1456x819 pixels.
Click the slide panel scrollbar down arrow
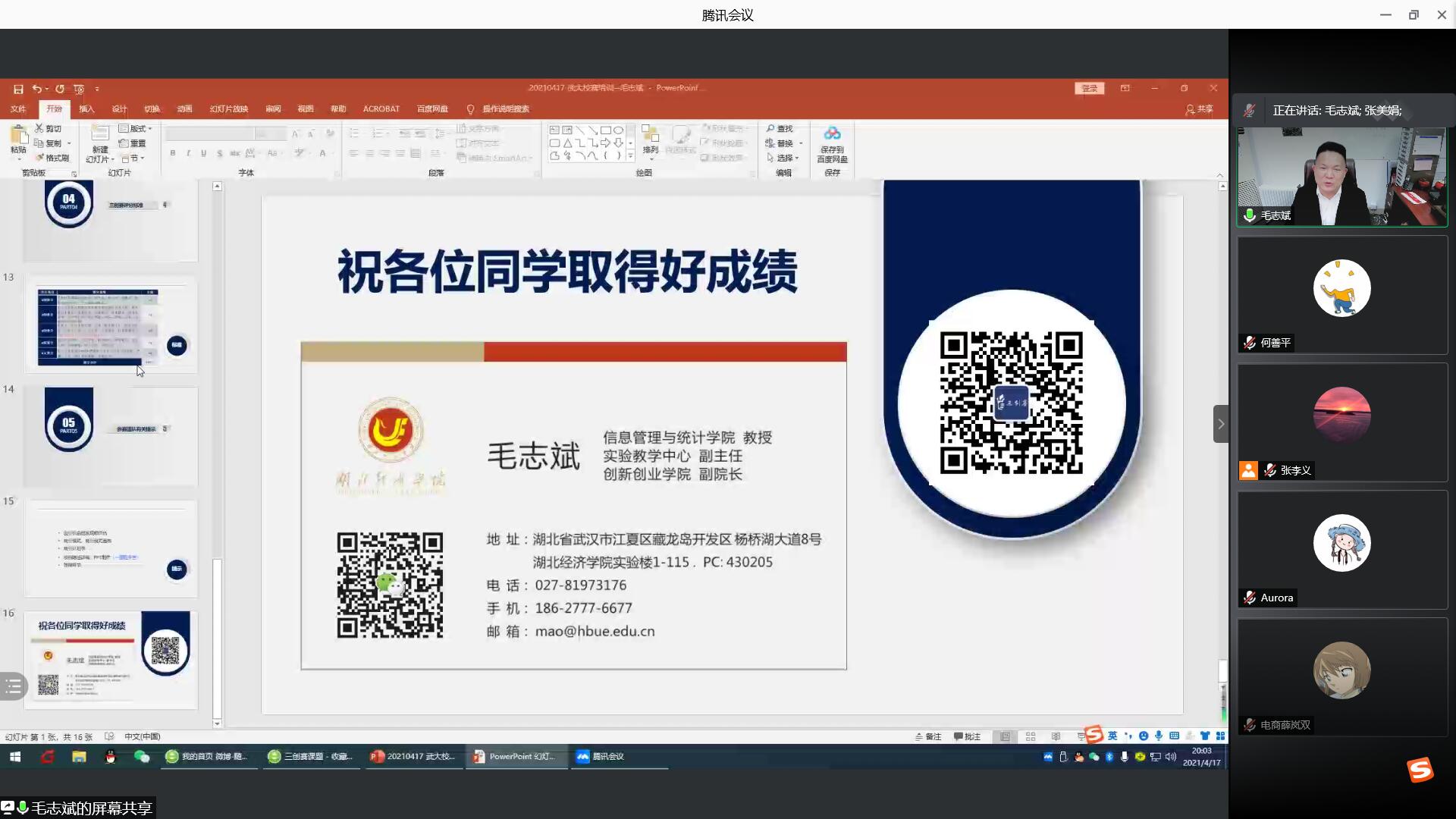217,723
